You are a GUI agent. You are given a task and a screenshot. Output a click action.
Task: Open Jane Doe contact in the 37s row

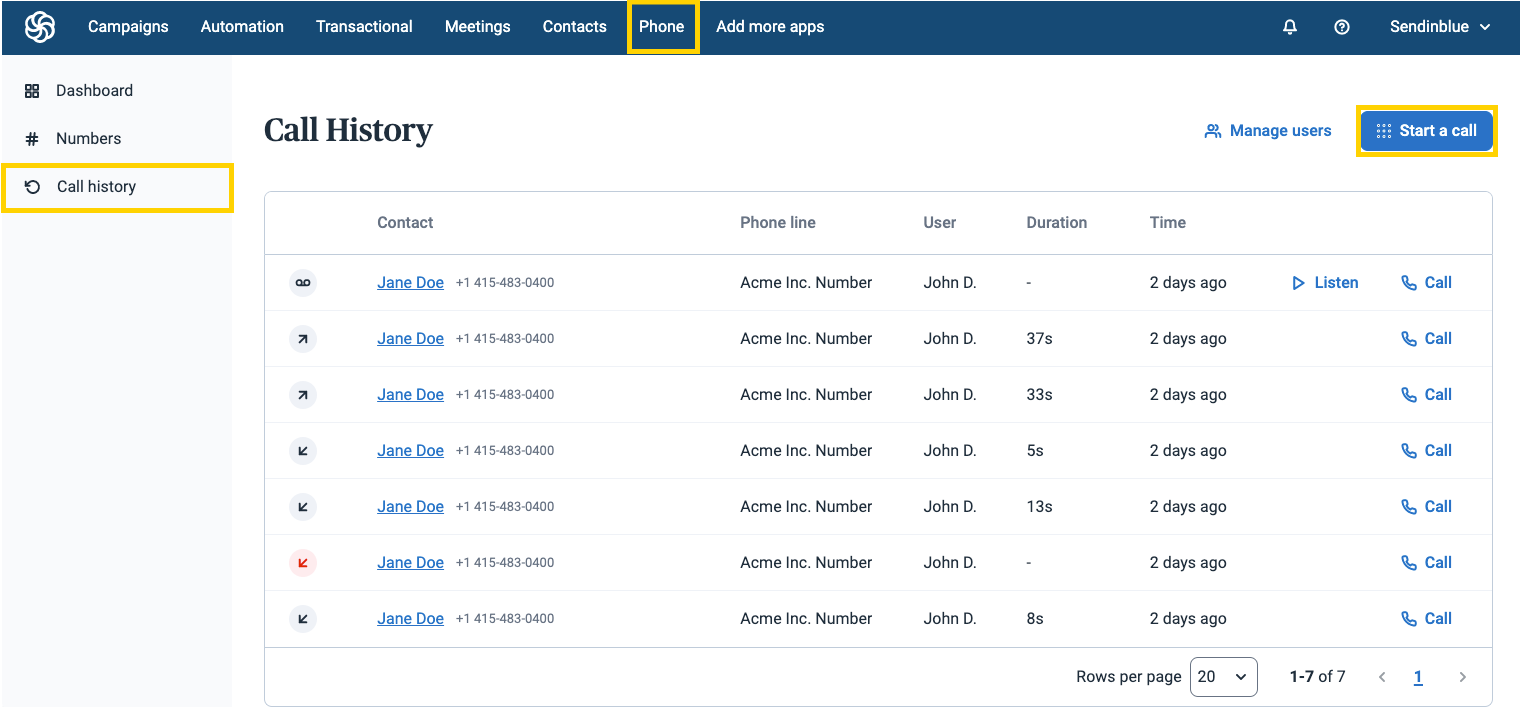(410, 339)
